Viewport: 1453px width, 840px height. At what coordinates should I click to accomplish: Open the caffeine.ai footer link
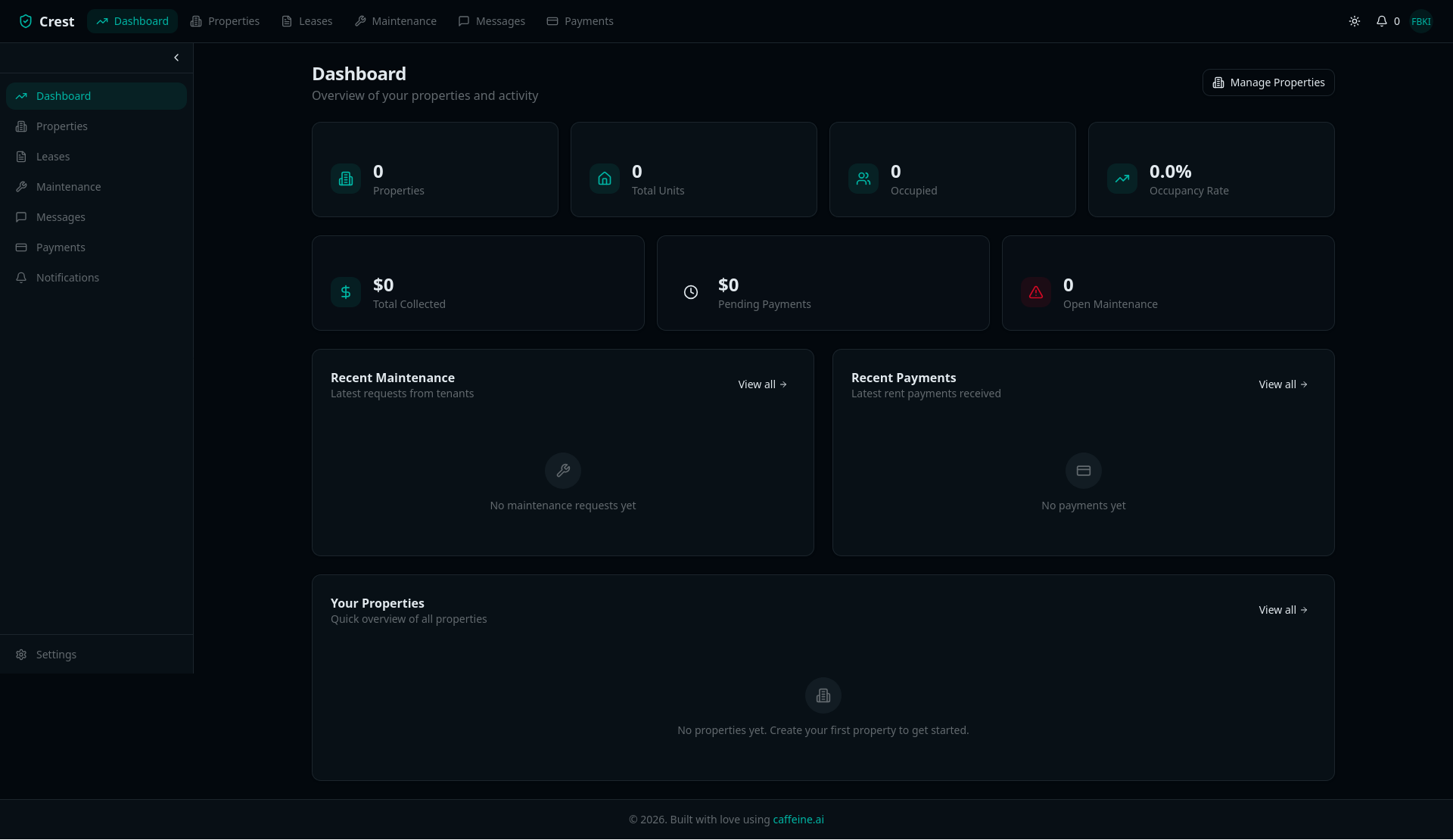click(x=798, y=820)
